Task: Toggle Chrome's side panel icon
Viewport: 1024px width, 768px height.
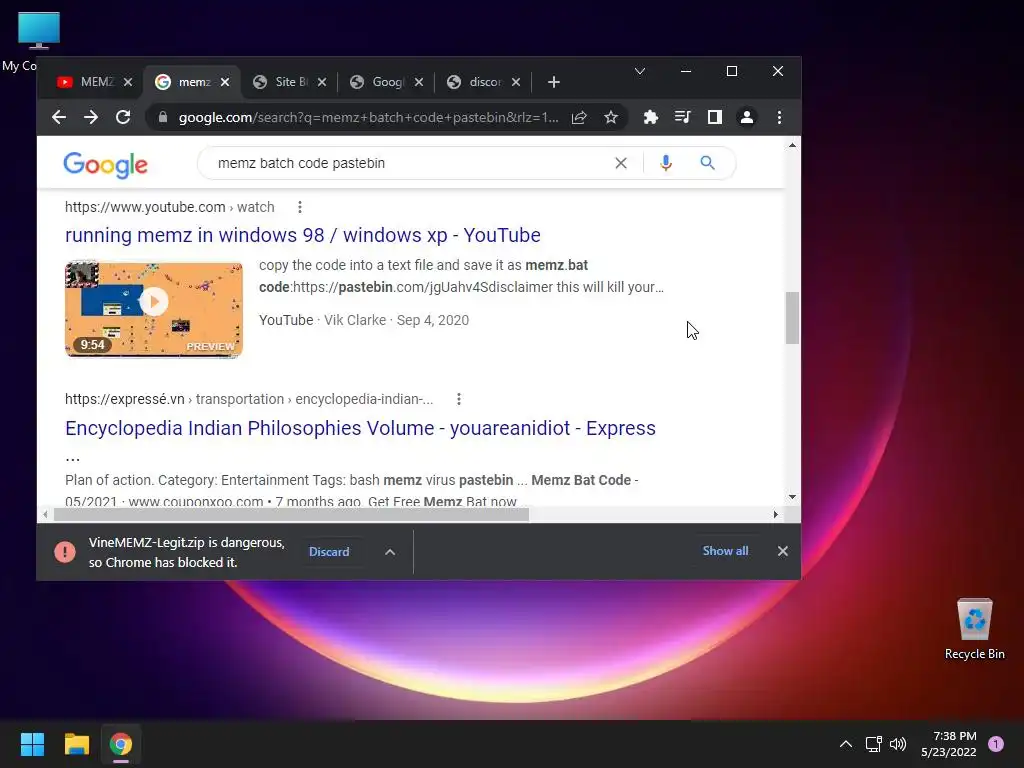Action: (714, 118)
